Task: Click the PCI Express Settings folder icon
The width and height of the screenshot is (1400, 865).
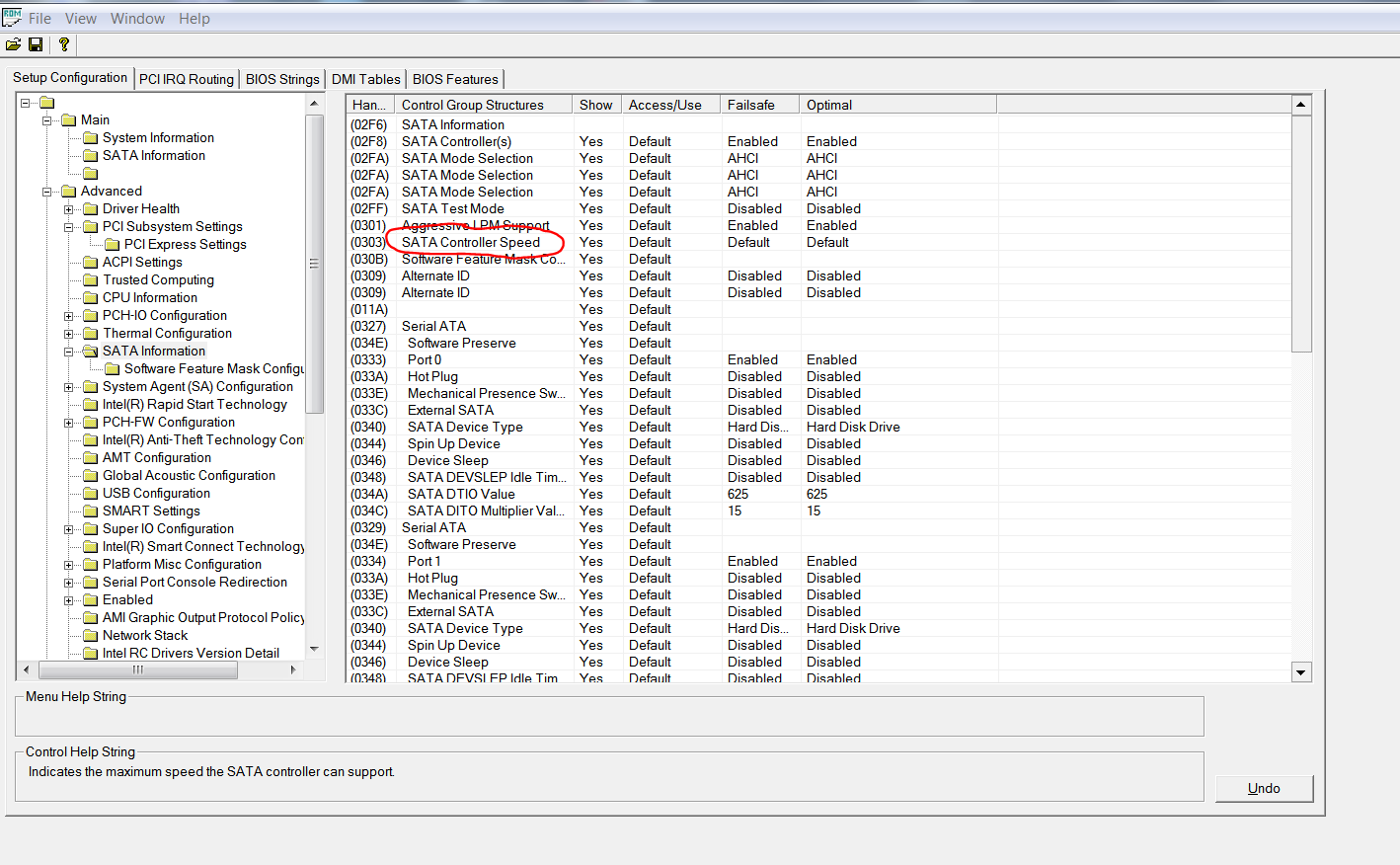Action: (113, 245)
